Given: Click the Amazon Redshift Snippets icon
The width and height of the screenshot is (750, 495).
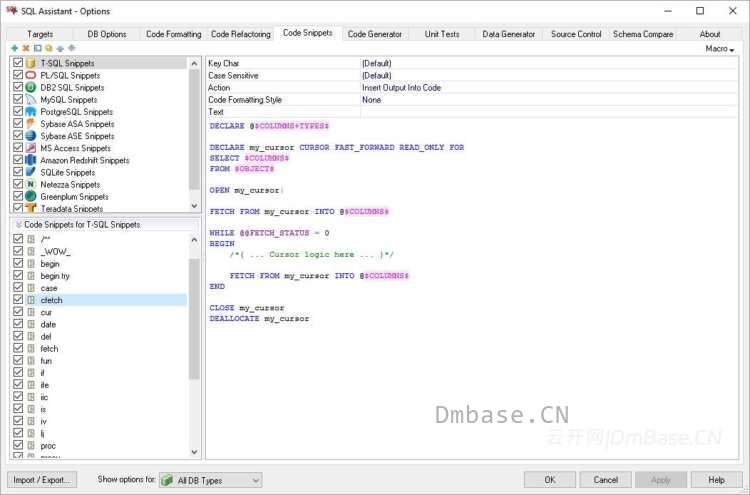Looking at the screenshot, I should point(31,160).
